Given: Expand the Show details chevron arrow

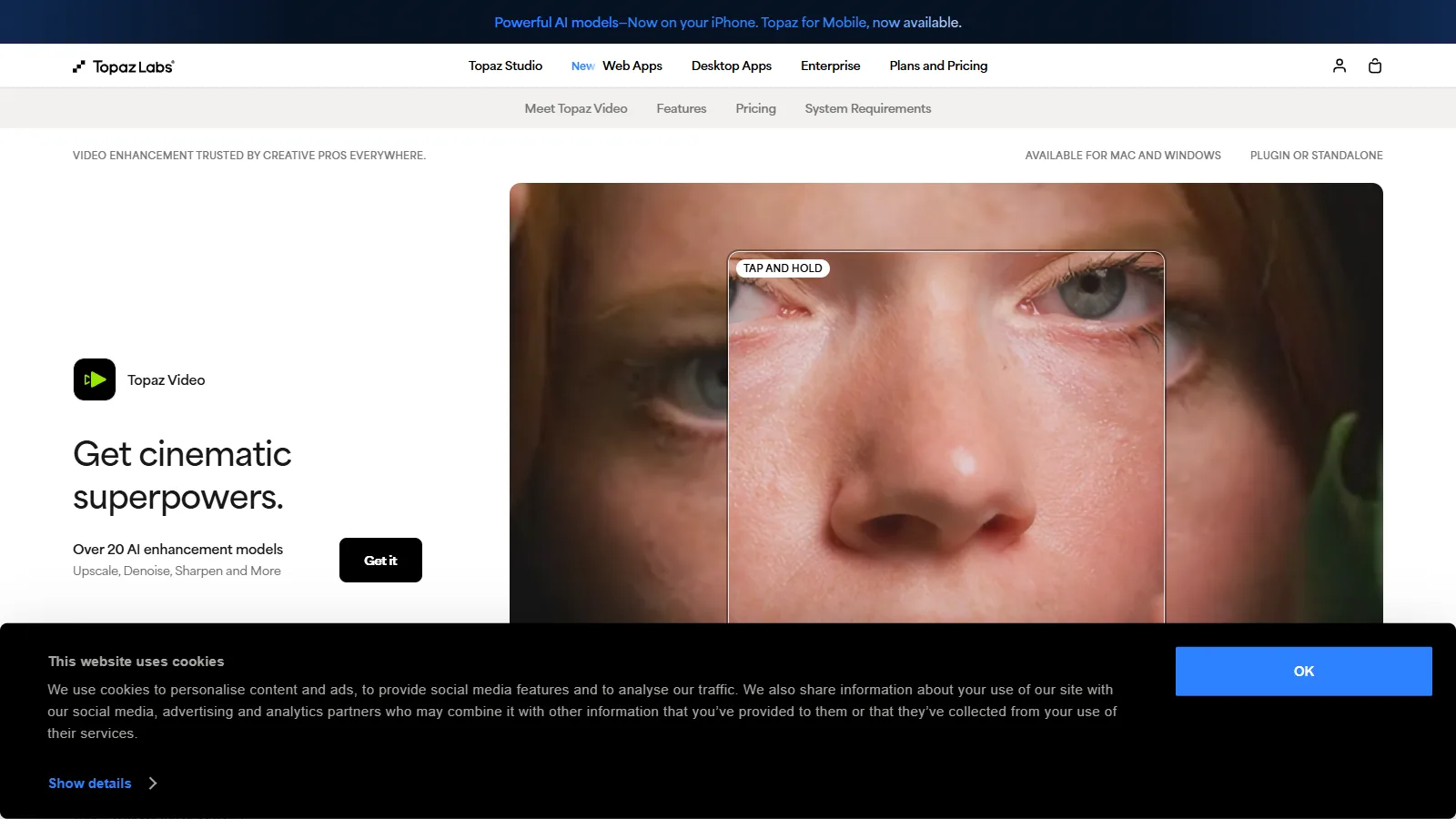Looking at the screenshot, I should tap(153, 784).
